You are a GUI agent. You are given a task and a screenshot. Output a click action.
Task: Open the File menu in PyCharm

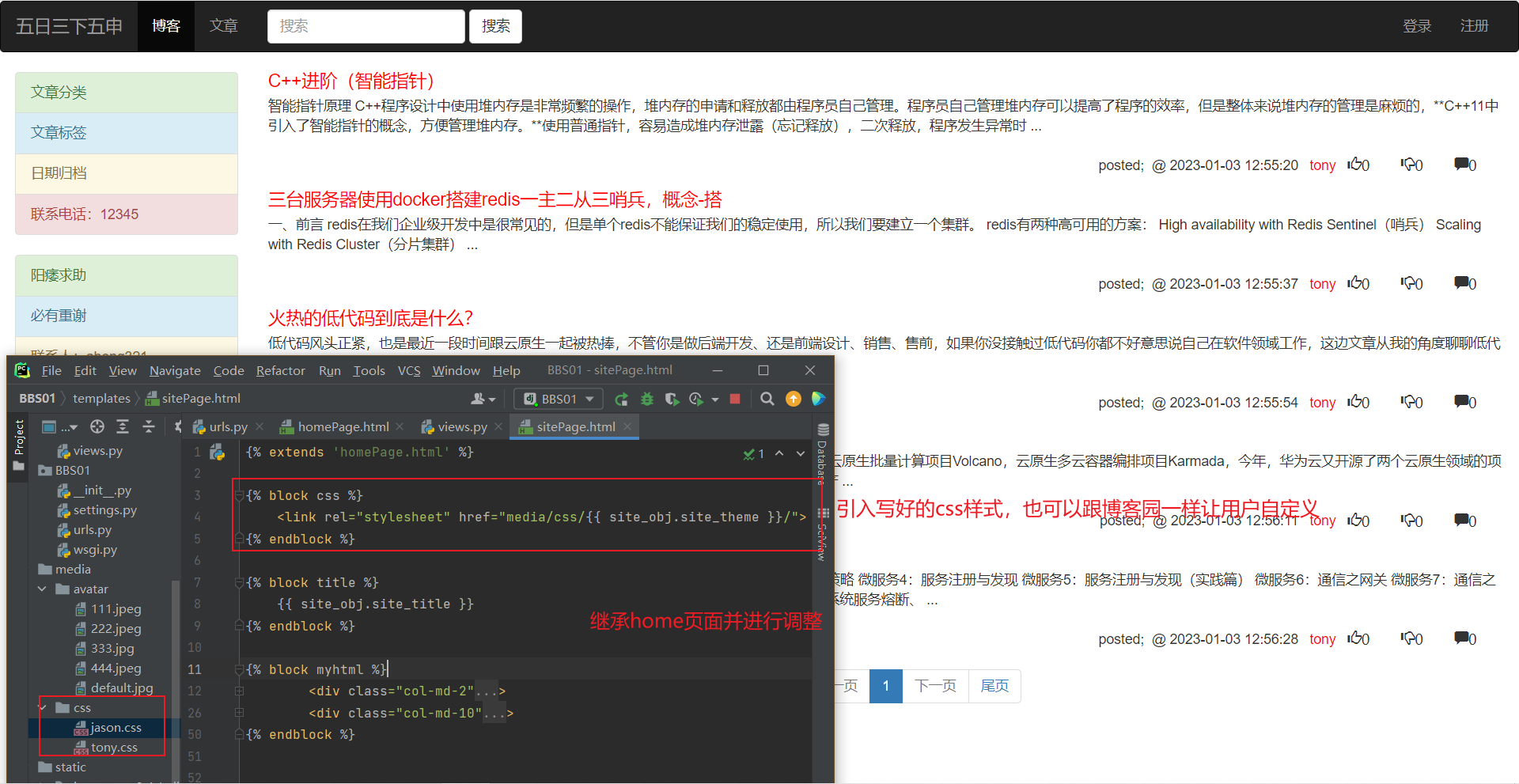[x=51, y=370]
